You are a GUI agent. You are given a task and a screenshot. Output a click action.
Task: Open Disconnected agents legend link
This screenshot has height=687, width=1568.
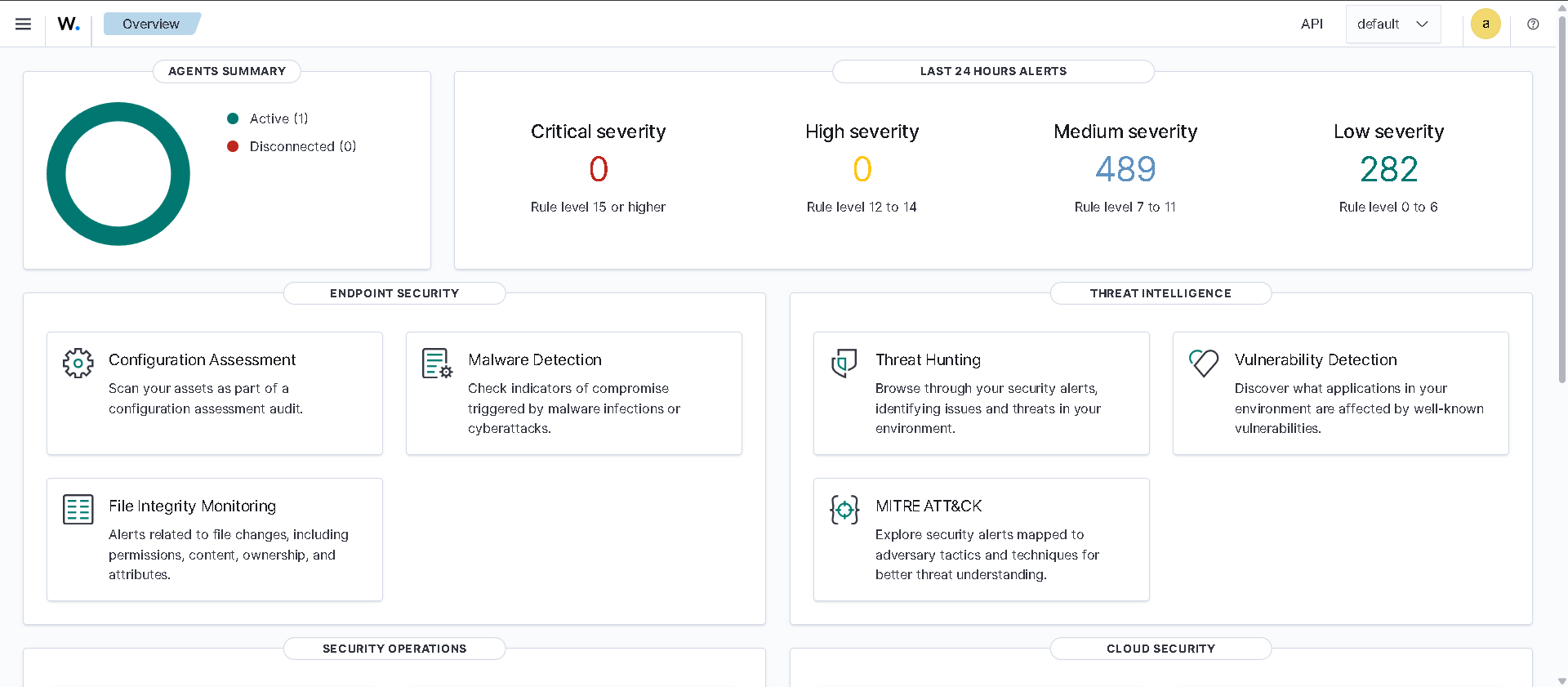(x=302, y=146)
